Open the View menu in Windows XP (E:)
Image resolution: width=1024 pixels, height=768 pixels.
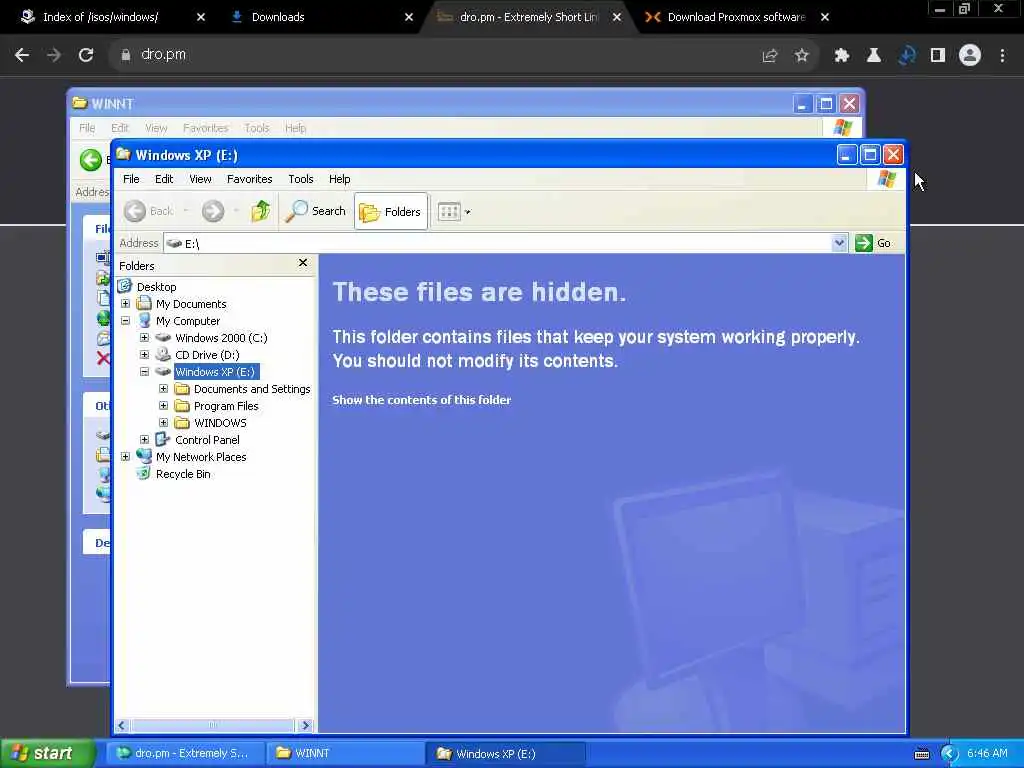200,179
